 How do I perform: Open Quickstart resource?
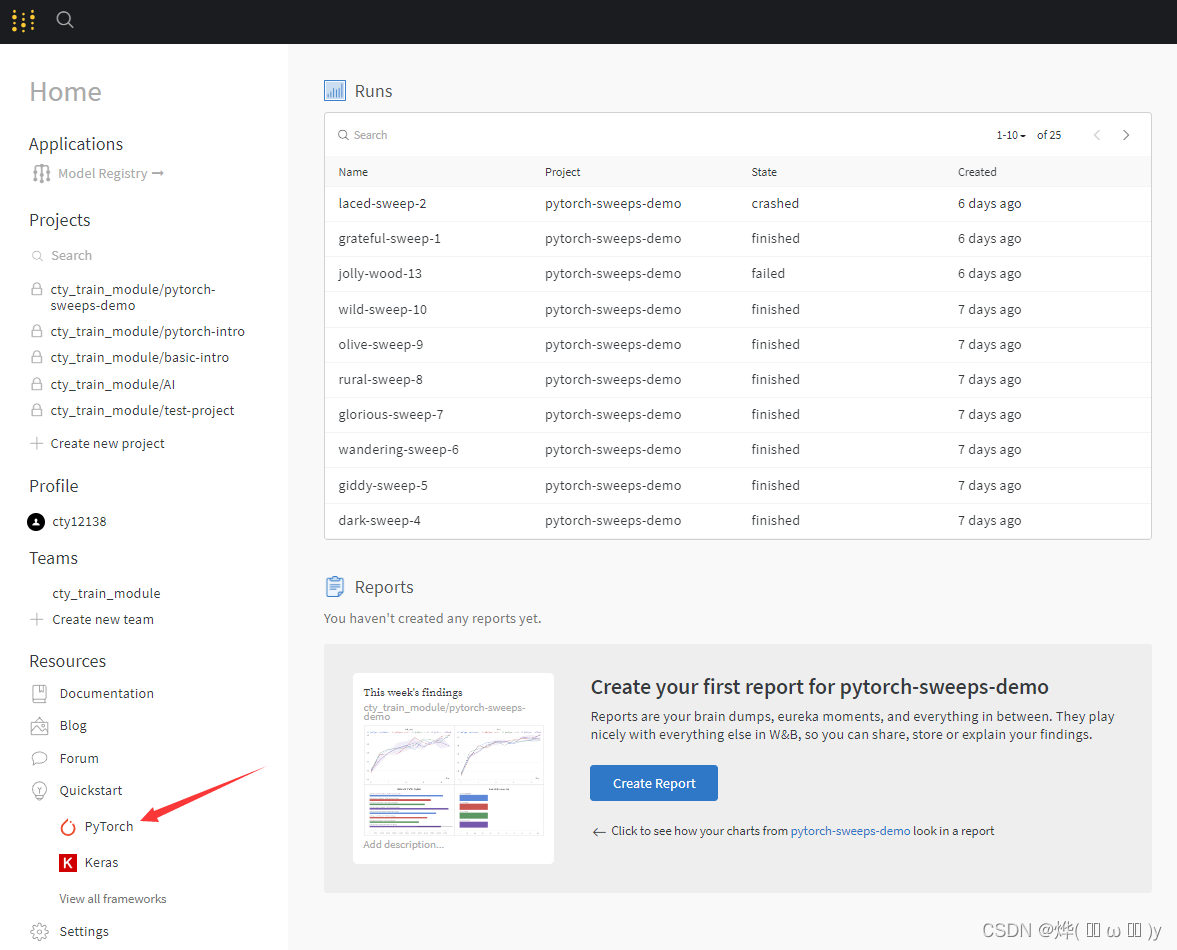pos(91,790)
